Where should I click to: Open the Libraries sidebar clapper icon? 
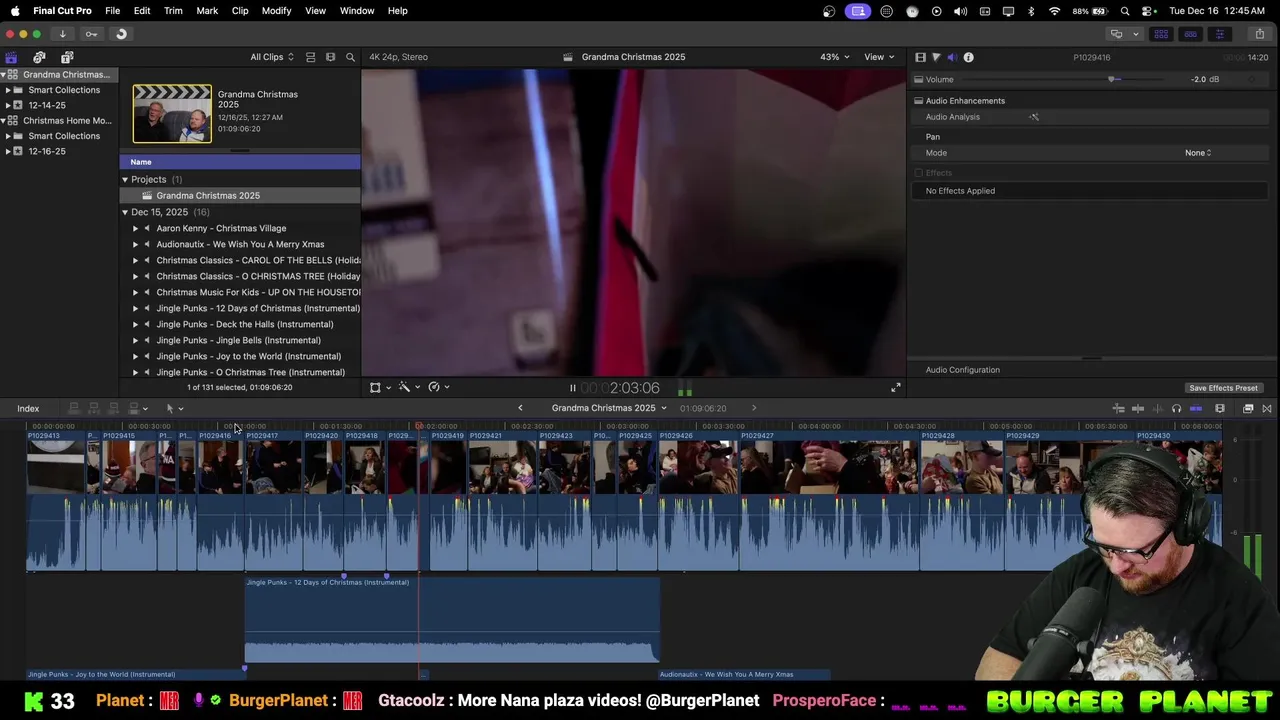(x=11, y=57)
